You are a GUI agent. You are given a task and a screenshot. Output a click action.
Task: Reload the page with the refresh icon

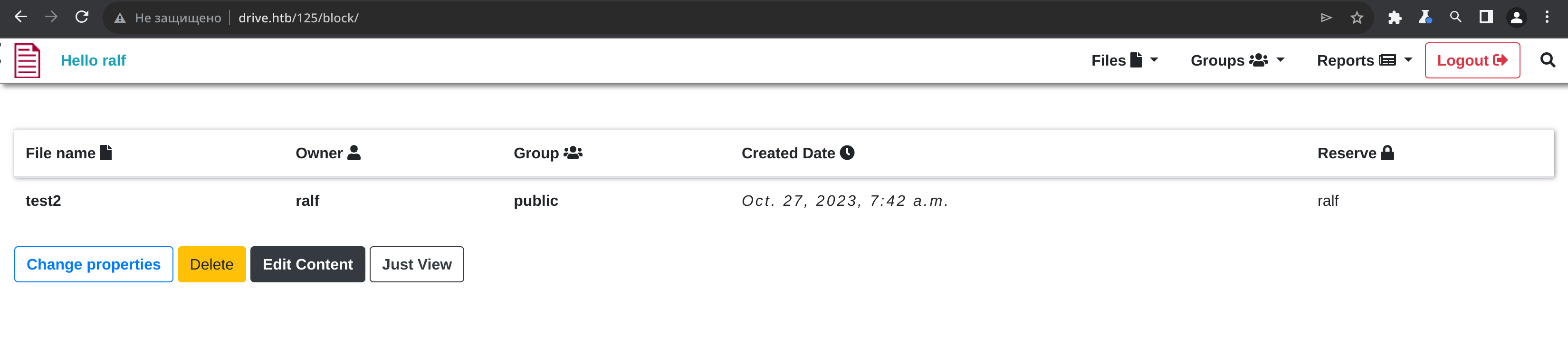pyautogui.click(x=82, y=17)
